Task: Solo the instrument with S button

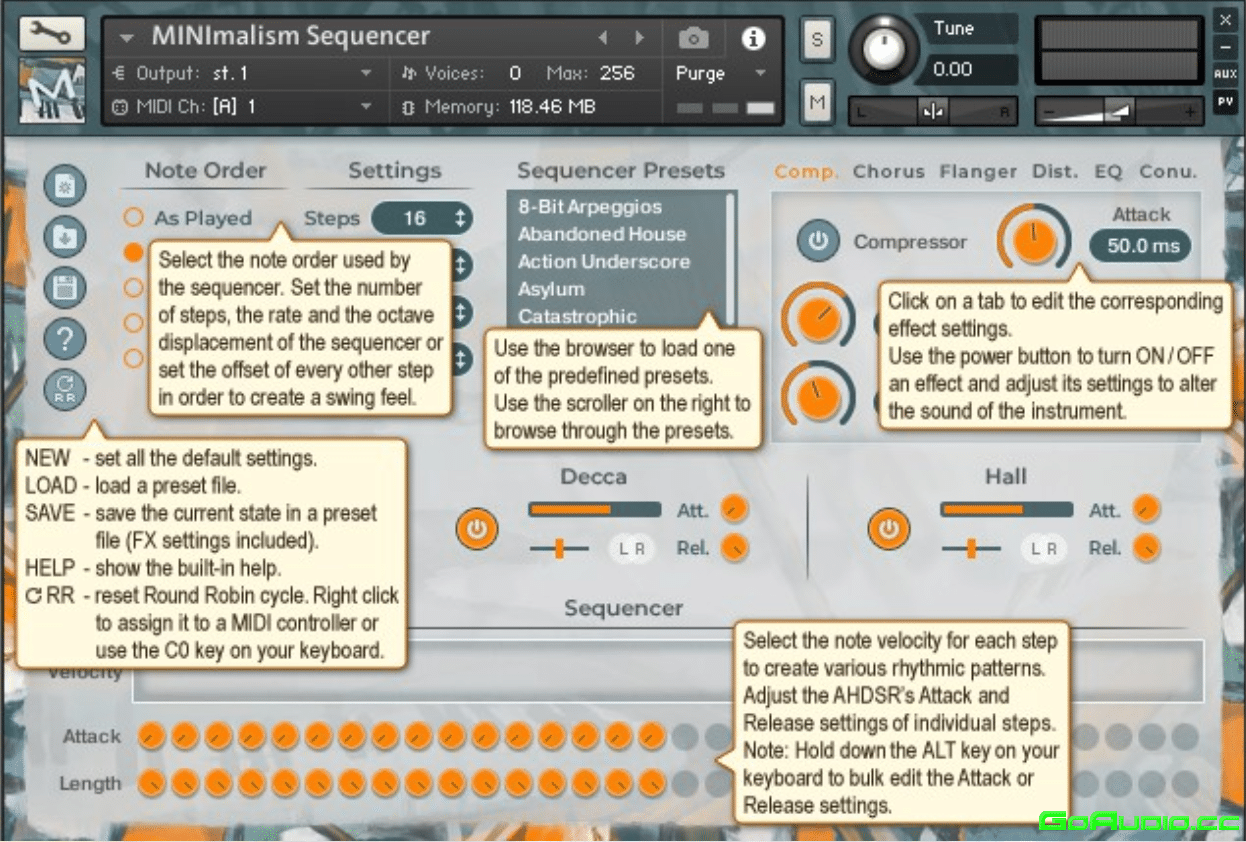Action: tap(817, 40)
